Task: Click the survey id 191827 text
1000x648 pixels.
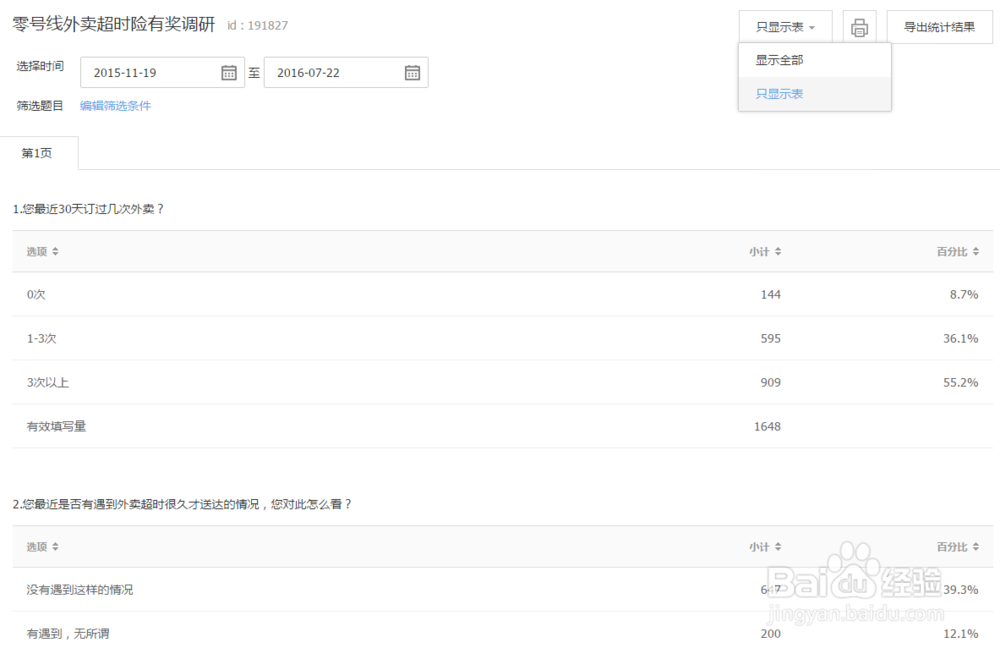Action: (258, 26)
